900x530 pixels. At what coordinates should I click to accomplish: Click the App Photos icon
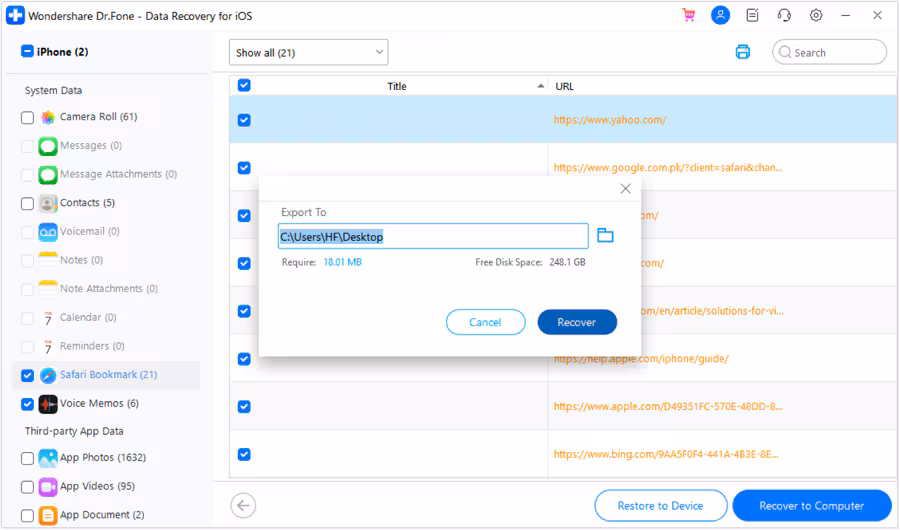(x=48, y=458)
